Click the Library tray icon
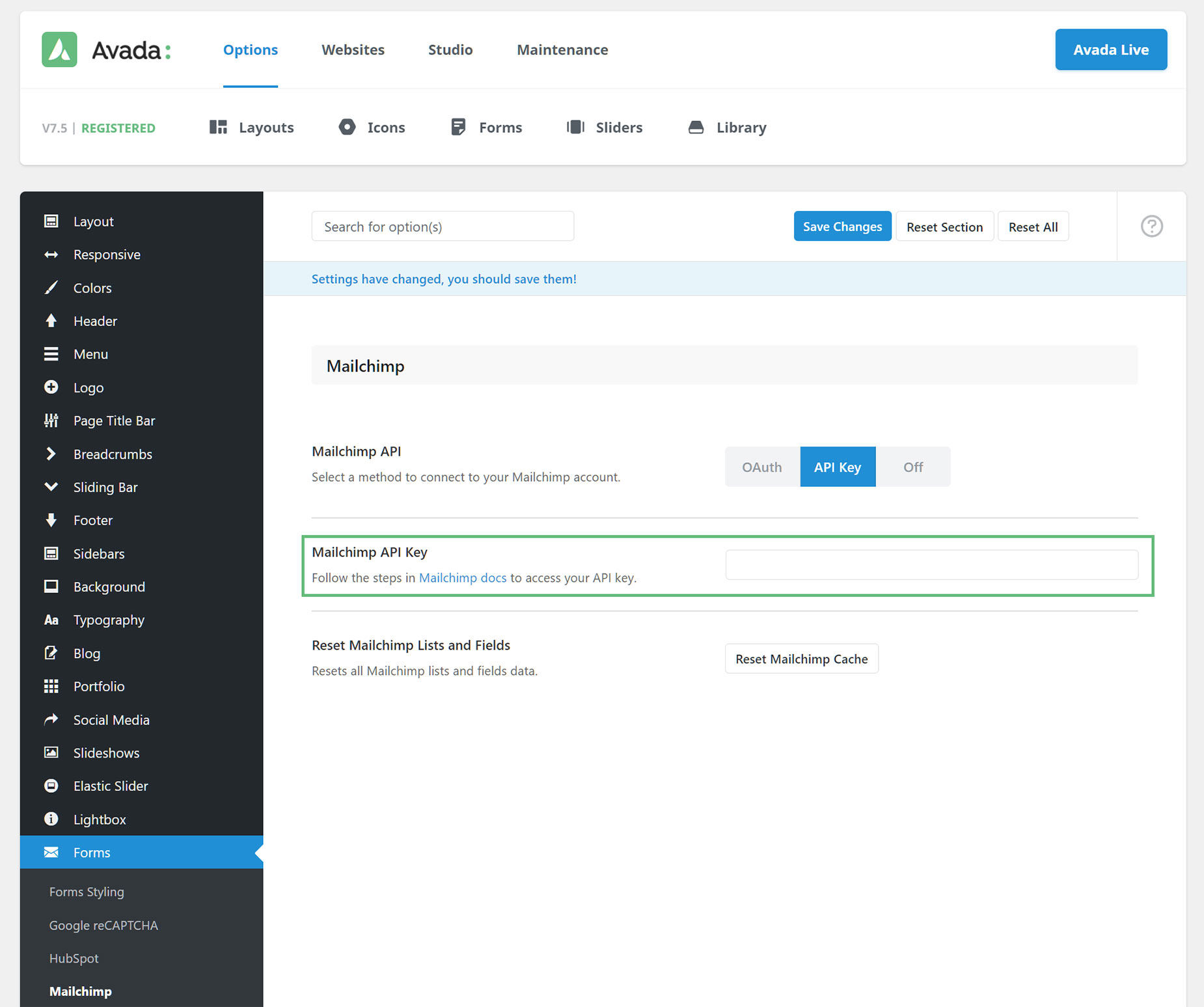Image resolution: width=1204 pixels, height=1007 pixels. 696,127
